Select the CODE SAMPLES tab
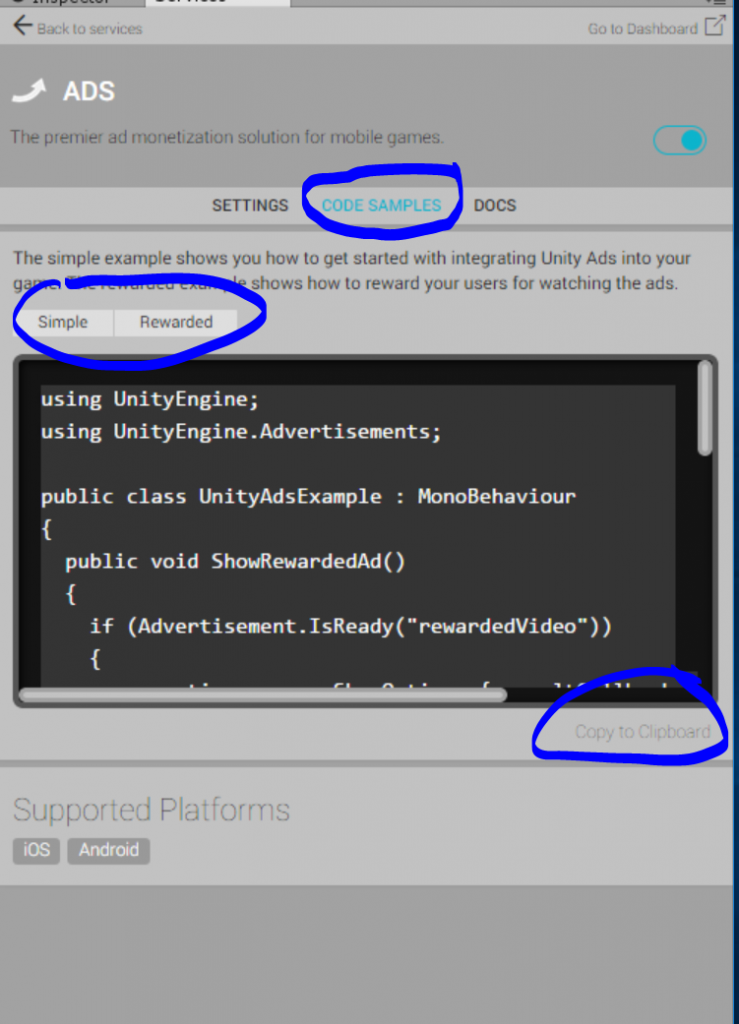 pos(381,206)
